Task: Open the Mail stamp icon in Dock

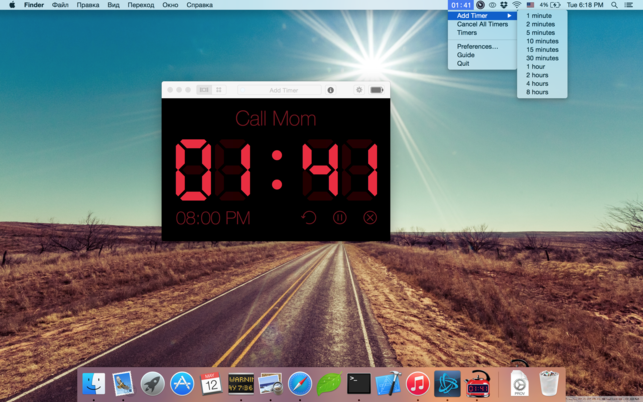Action: (123, 384)
